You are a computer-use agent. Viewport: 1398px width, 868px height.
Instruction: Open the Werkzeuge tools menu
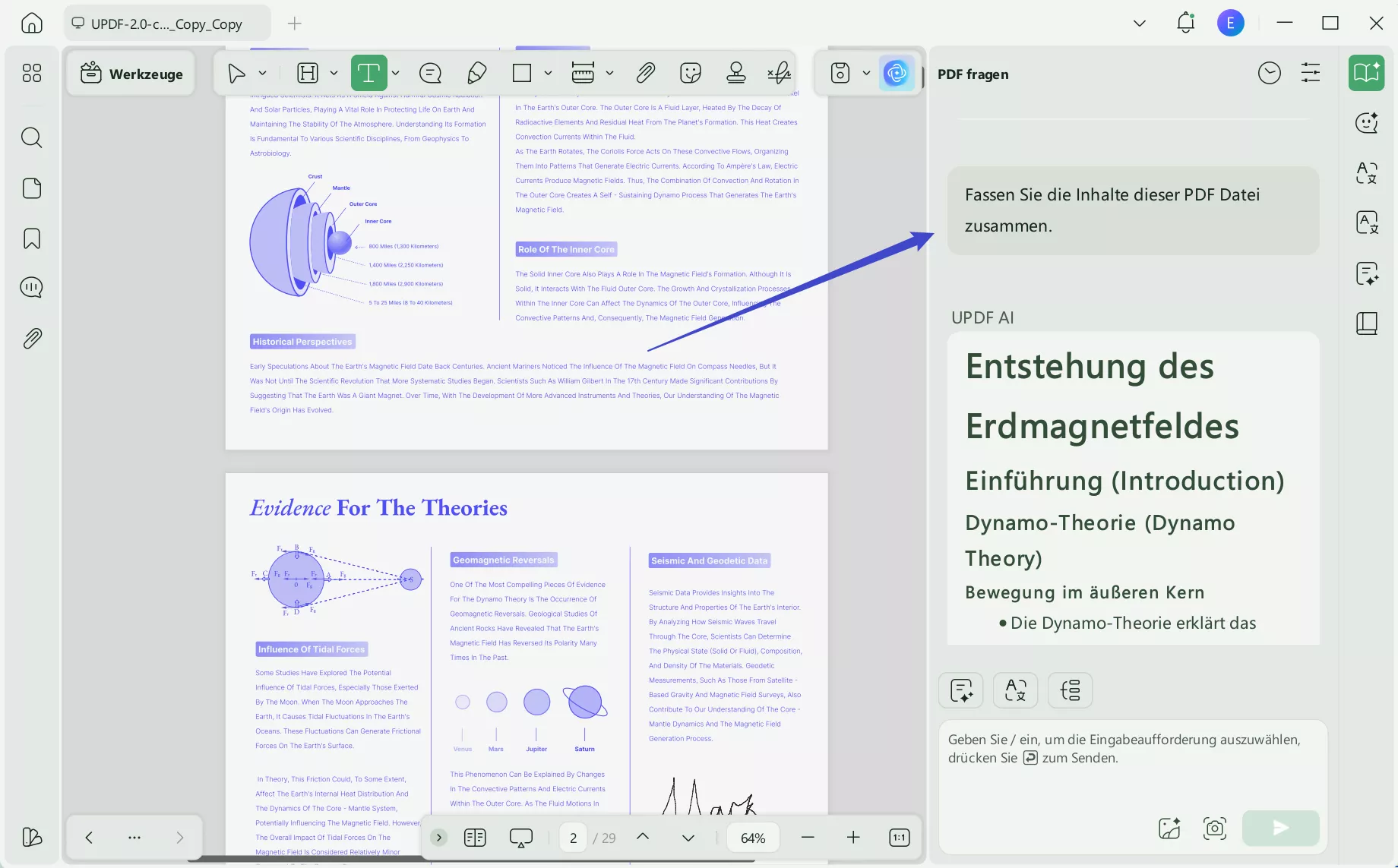tap(131, 74)
